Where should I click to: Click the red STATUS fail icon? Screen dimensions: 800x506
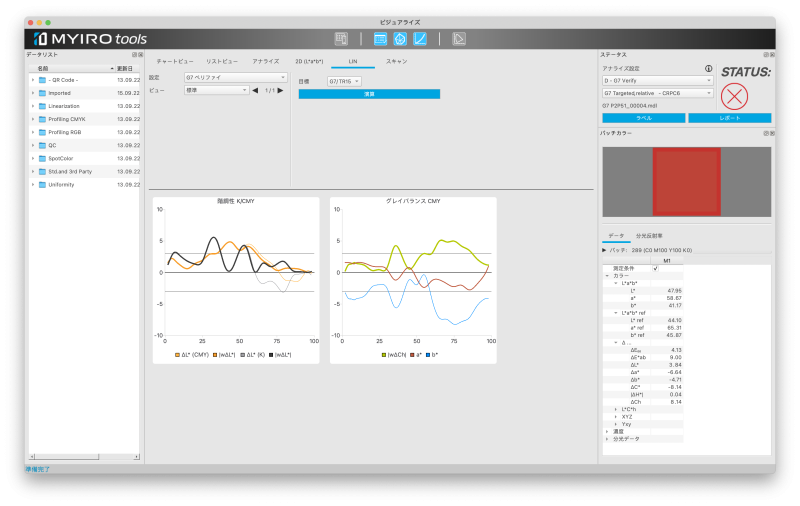coord(734,96)
